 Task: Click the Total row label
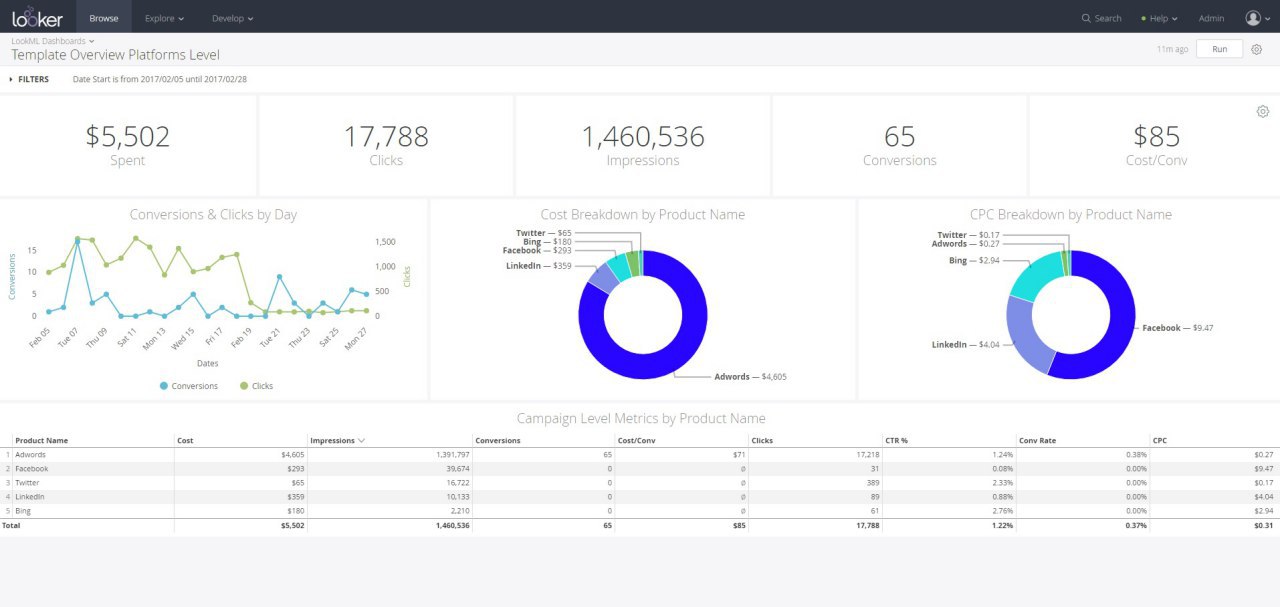click(x=10, y=525)
